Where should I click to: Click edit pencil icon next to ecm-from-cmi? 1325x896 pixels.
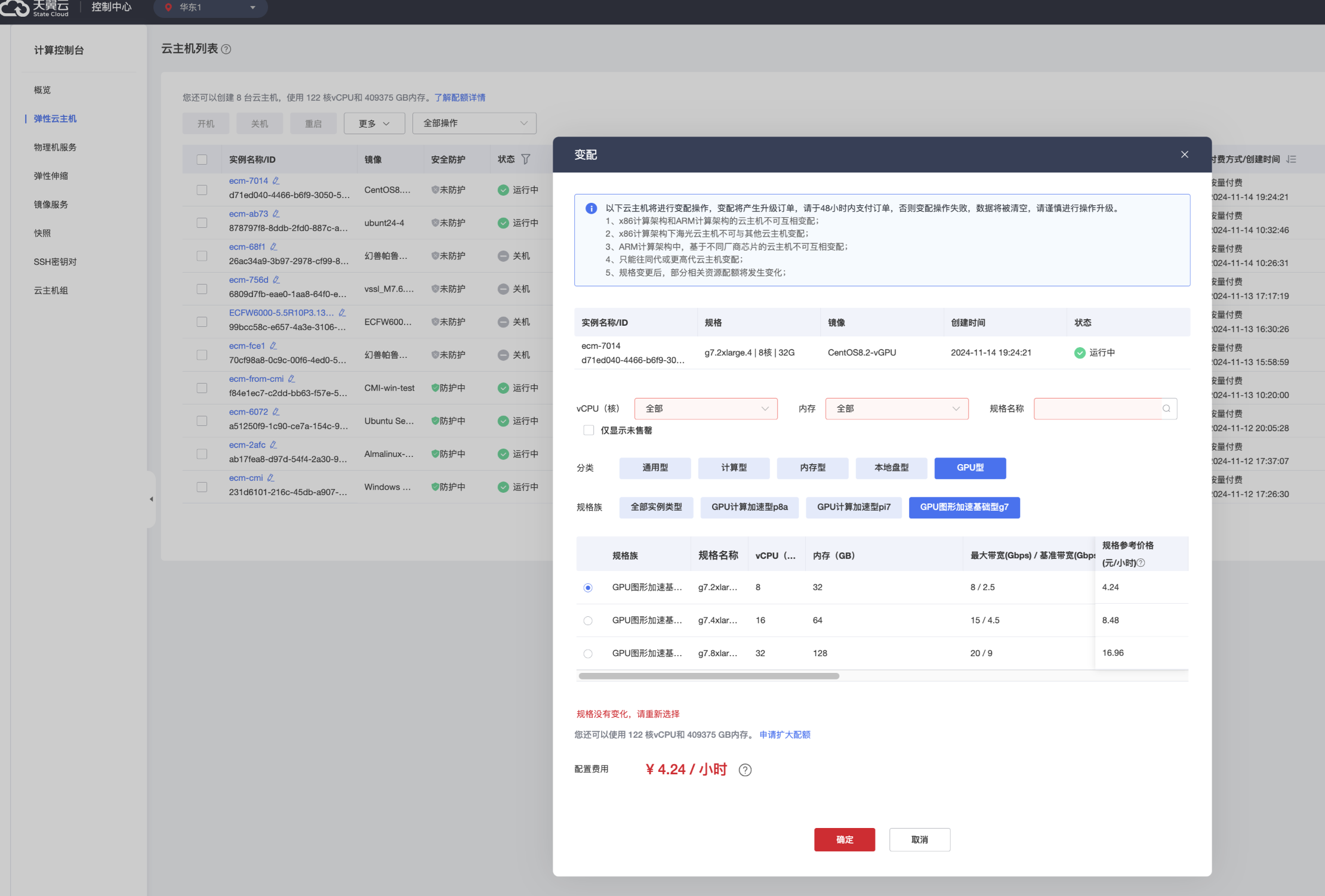tap(291, 379)
